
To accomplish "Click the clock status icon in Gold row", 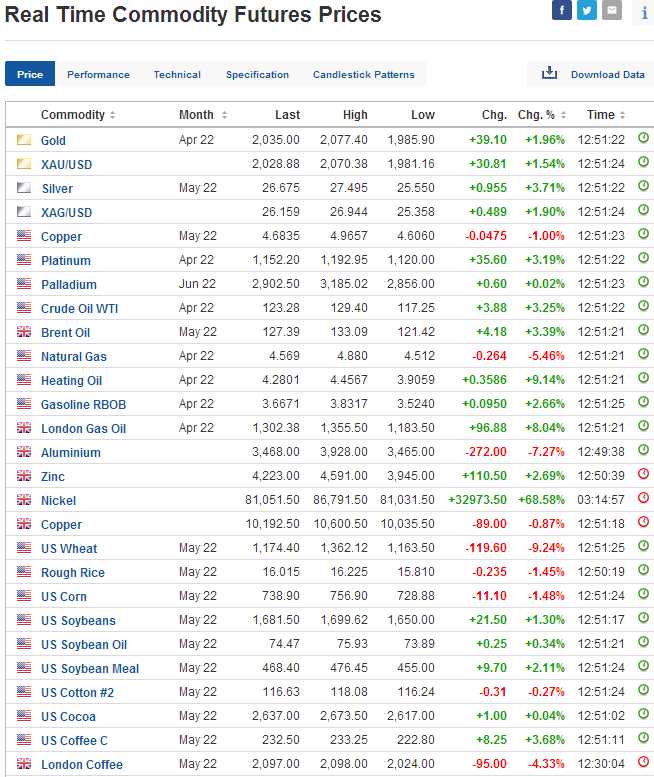I will click(x=643, y=140).
